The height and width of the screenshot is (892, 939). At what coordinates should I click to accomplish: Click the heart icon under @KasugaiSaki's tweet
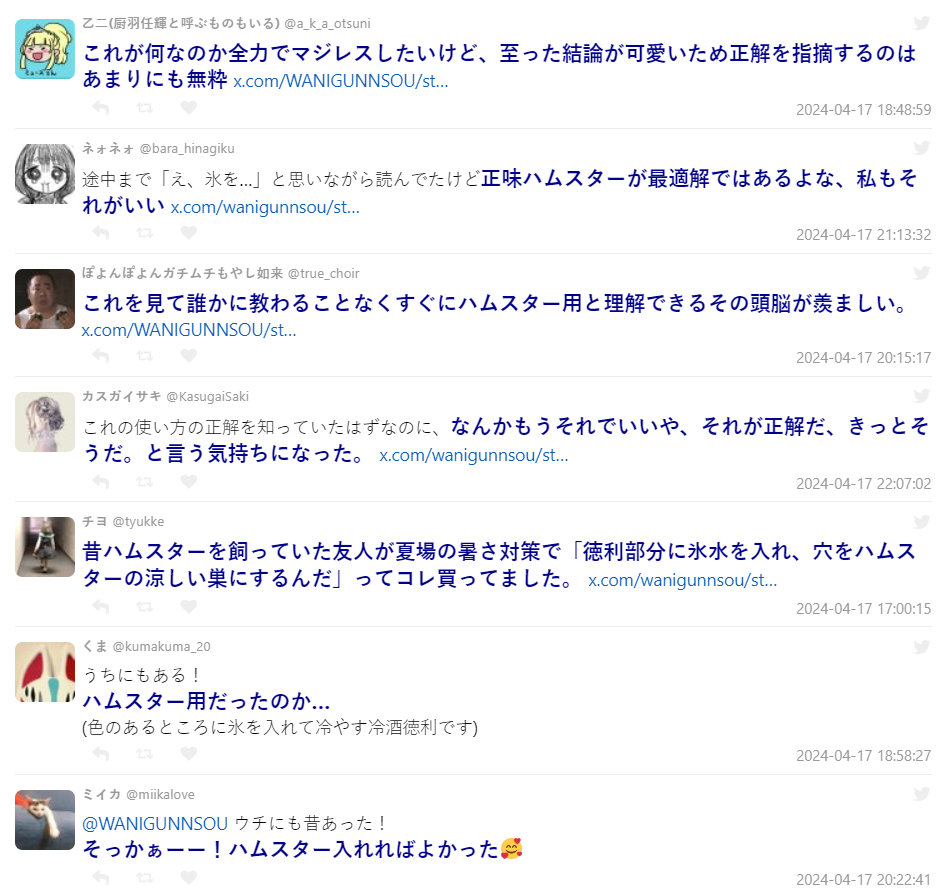pos(189,481)
